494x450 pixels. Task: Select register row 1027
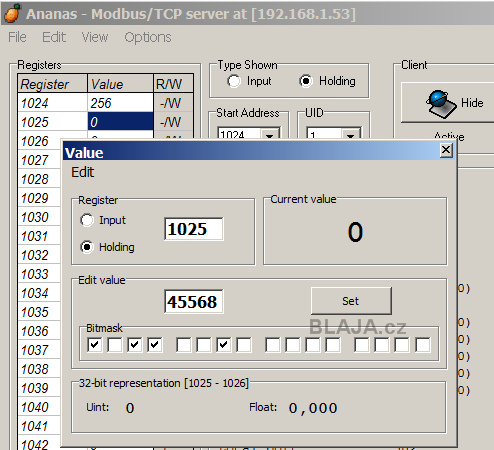pyautogui.click(x=40, y=160)
